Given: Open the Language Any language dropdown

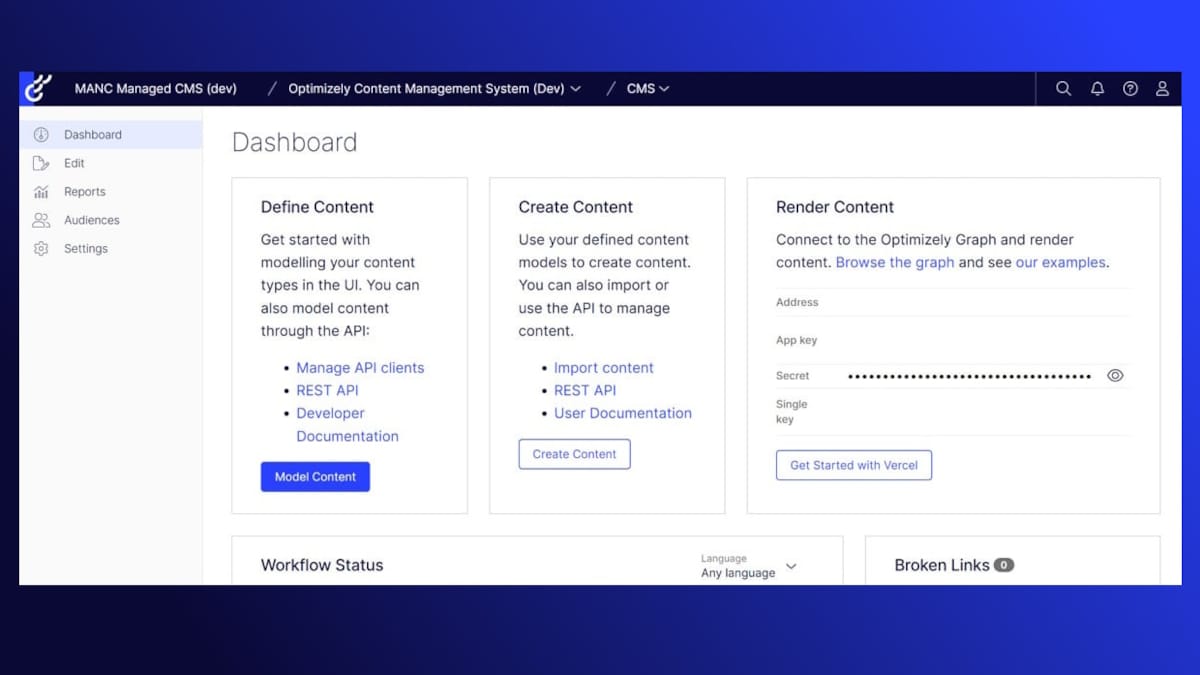Looking at the screenshot, I should [x=749, y=566].
